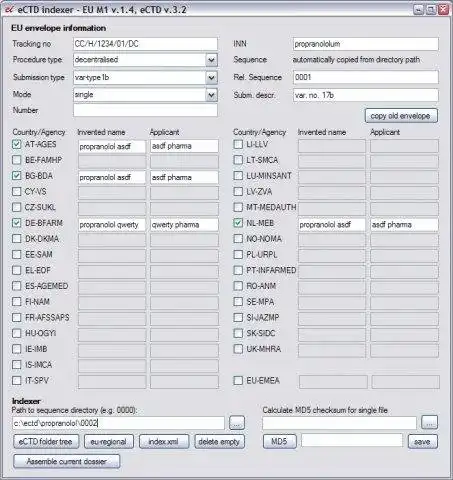Click the MD5 calculate button
453x480 pixels.
[279, 442]
